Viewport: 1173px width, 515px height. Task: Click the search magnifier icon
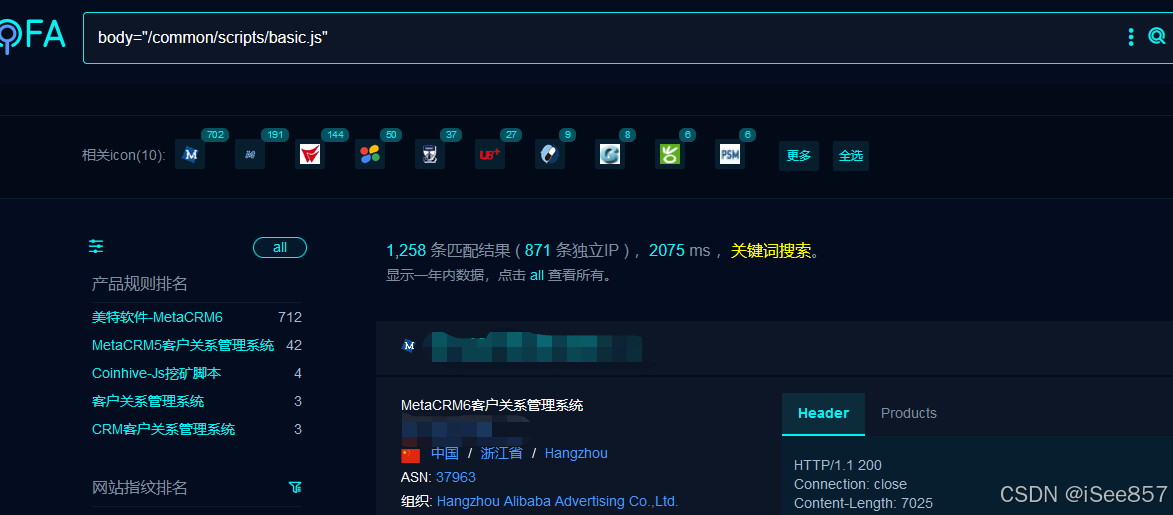1157,36
